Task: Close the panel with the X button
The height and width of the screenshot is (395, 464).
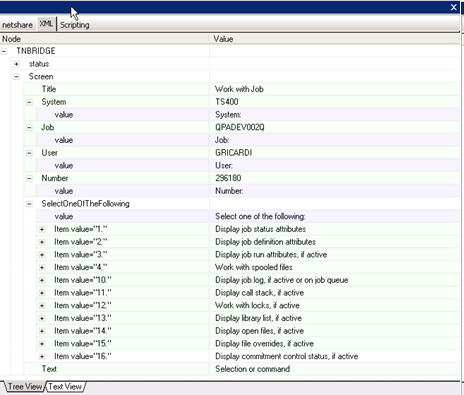Action: [x=454, y=7]
